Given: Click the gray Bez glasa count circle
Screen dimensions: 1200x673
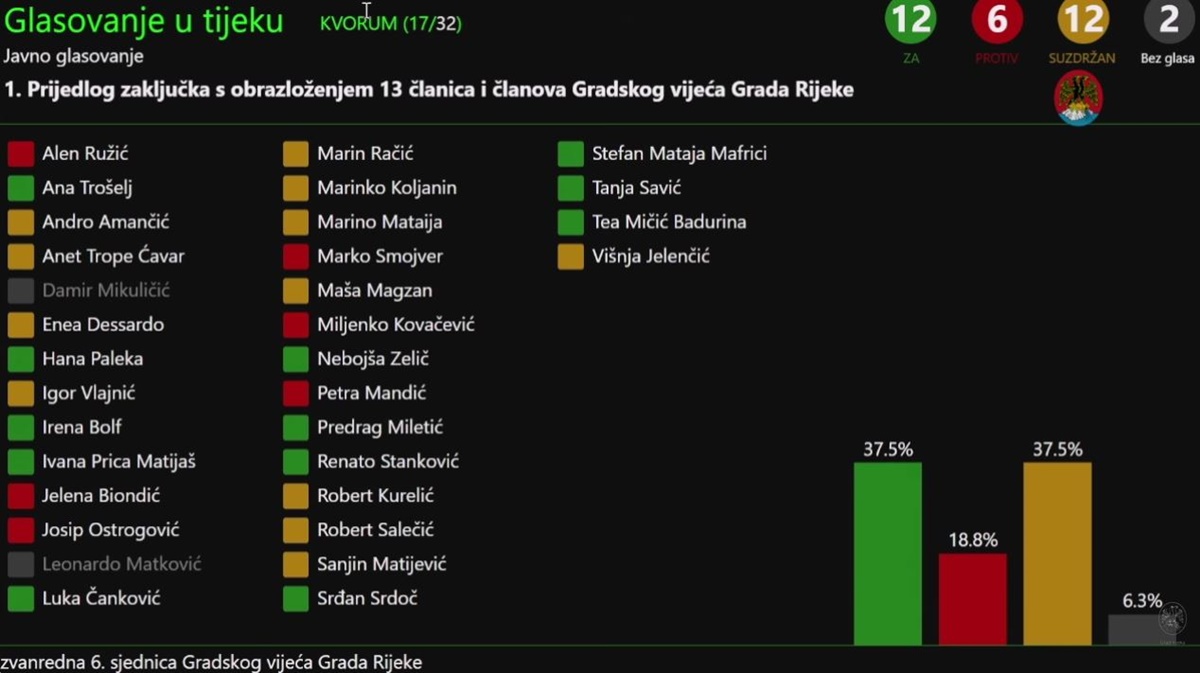Looking at the screenshot, I should click(1168, 21).
